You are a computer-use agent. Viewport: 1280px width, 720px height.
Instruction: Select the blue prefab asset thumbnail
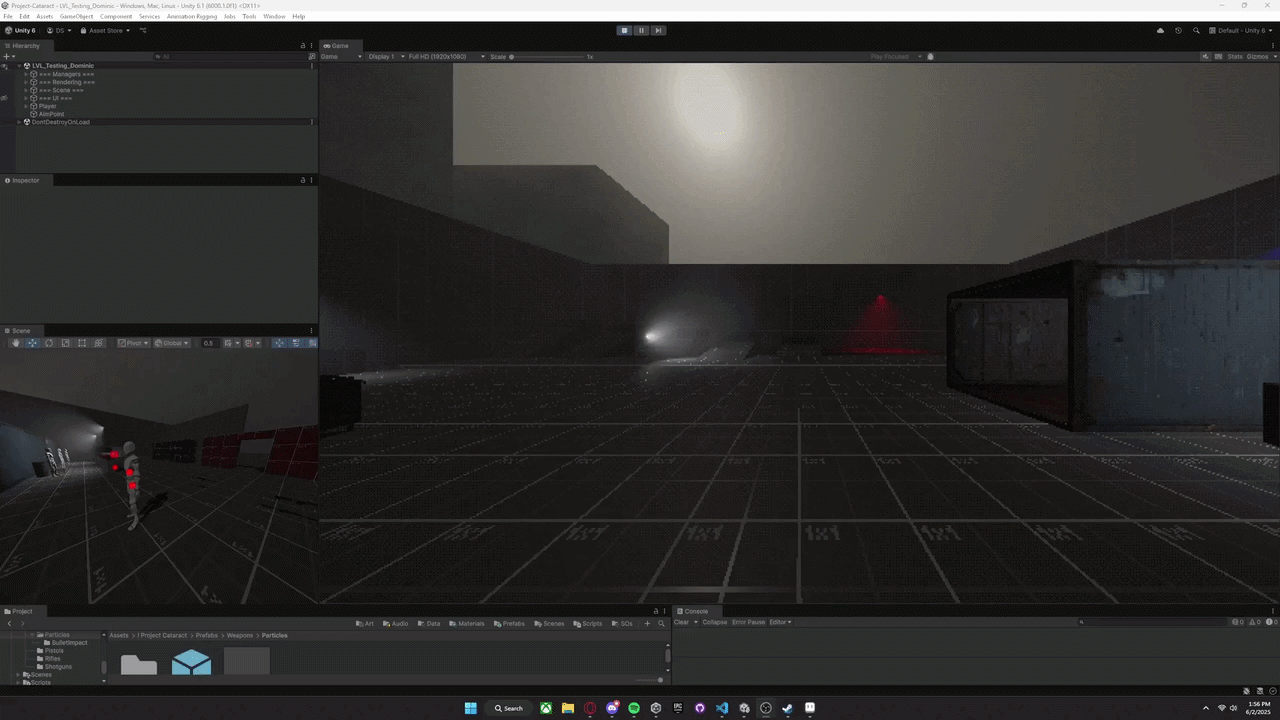click(x=191, y=662)
